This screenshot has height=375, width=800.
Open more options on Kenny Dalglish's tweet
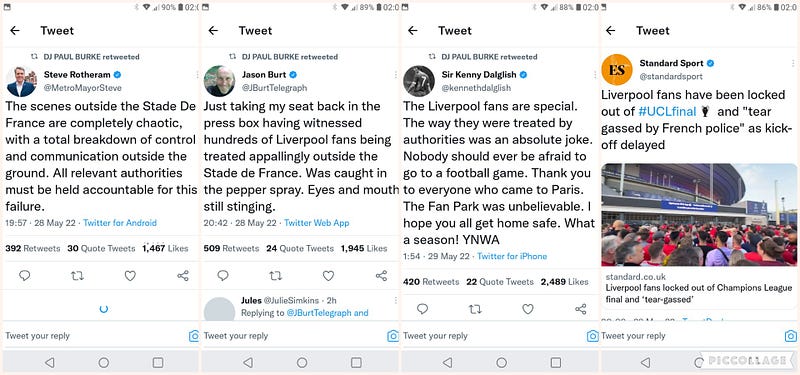595,74
